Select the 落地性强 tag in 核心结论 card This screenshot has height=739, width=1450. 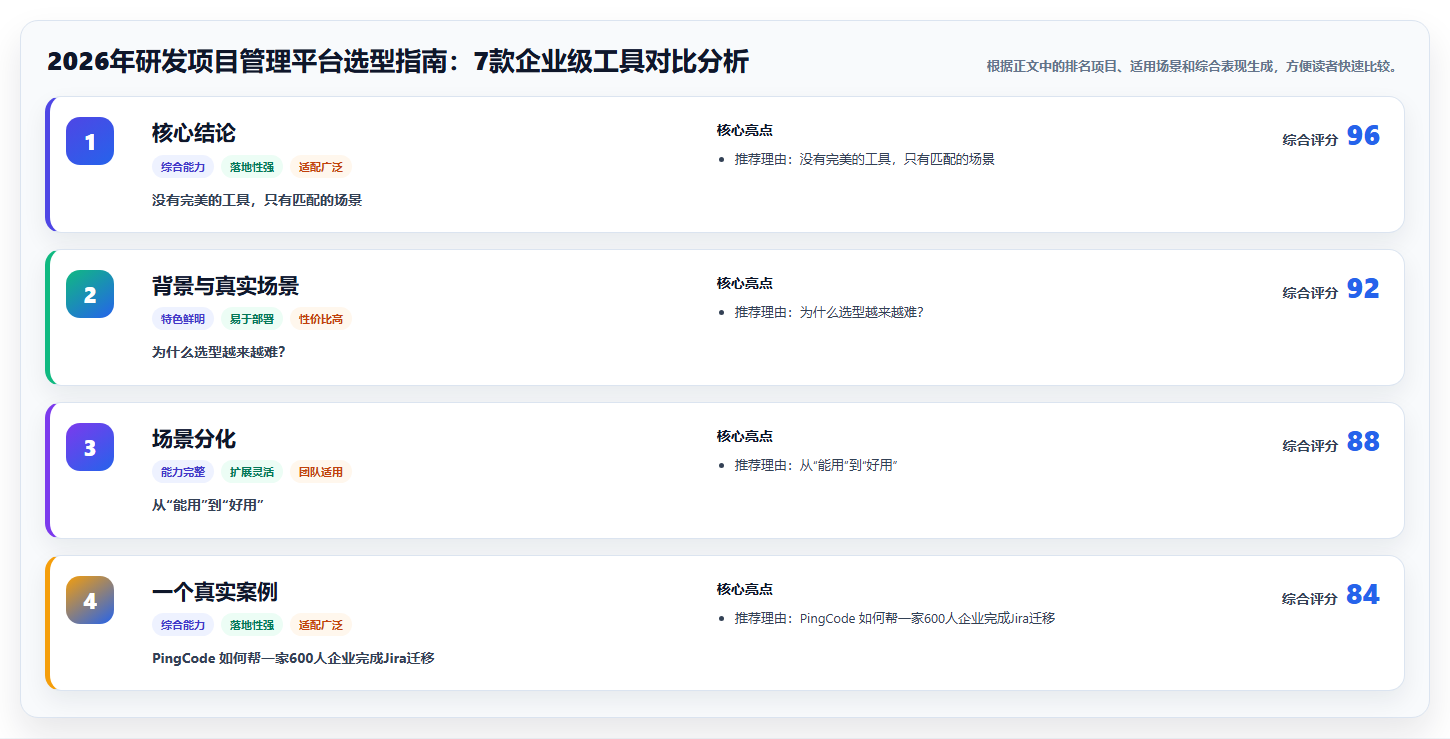tap(252, 167)
